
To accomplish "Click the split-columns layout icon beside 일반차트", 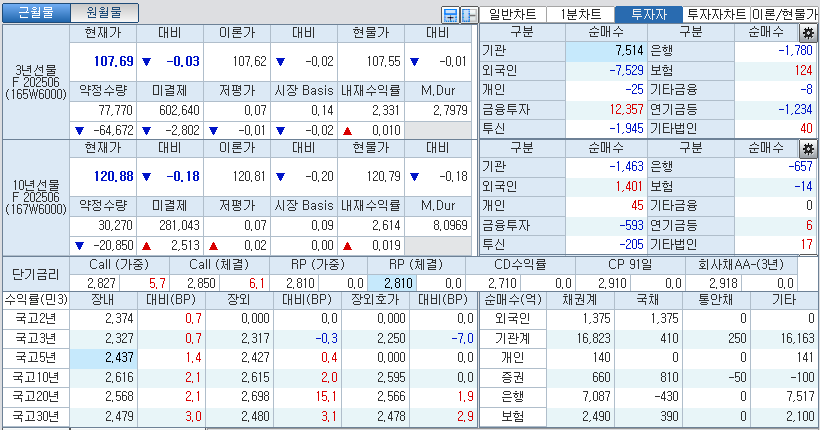I will pos(469,15).
